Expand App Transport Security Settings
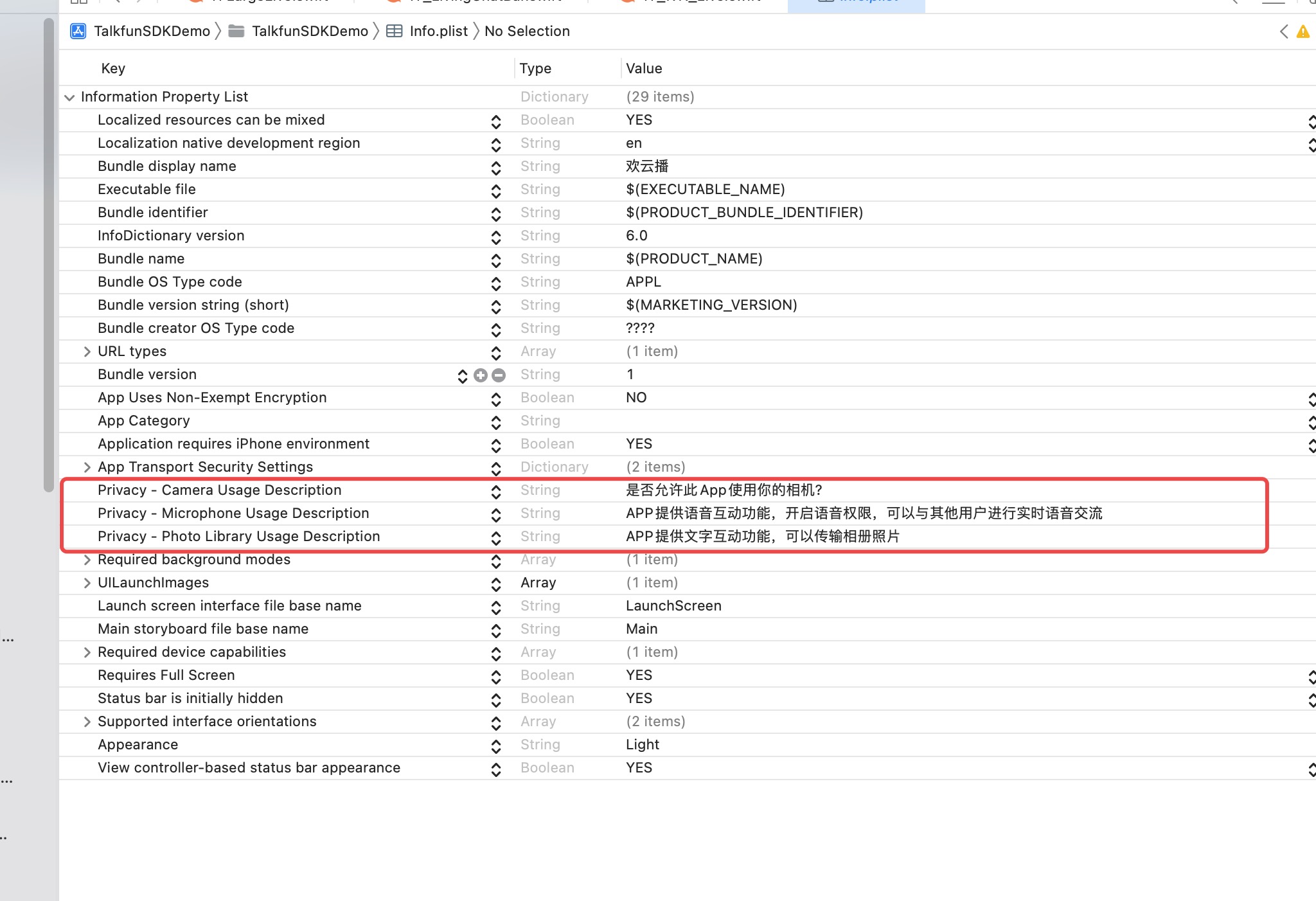The image size is (1316, 901). (x=87, y=467)
